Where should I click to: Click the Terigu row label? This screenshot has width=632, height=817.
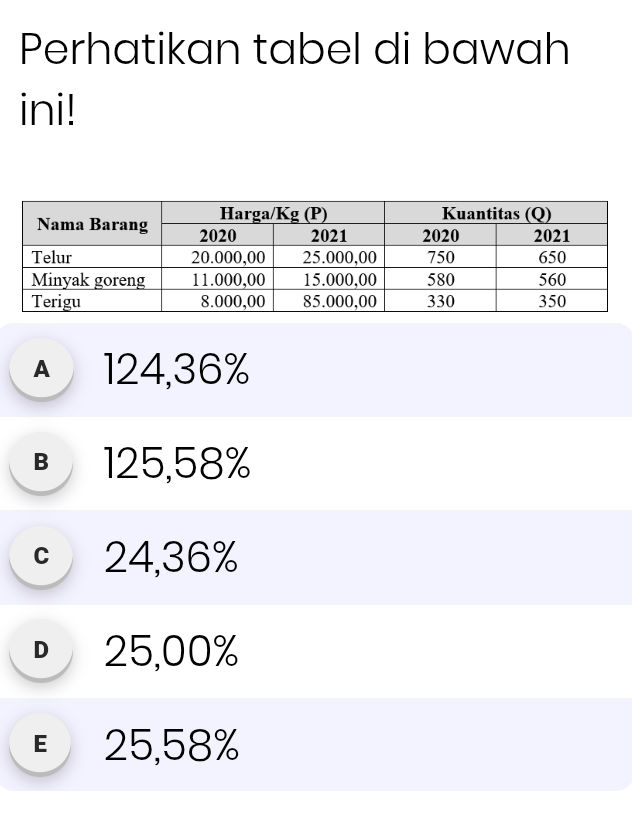pyautogui.click(x=56, y=300)
